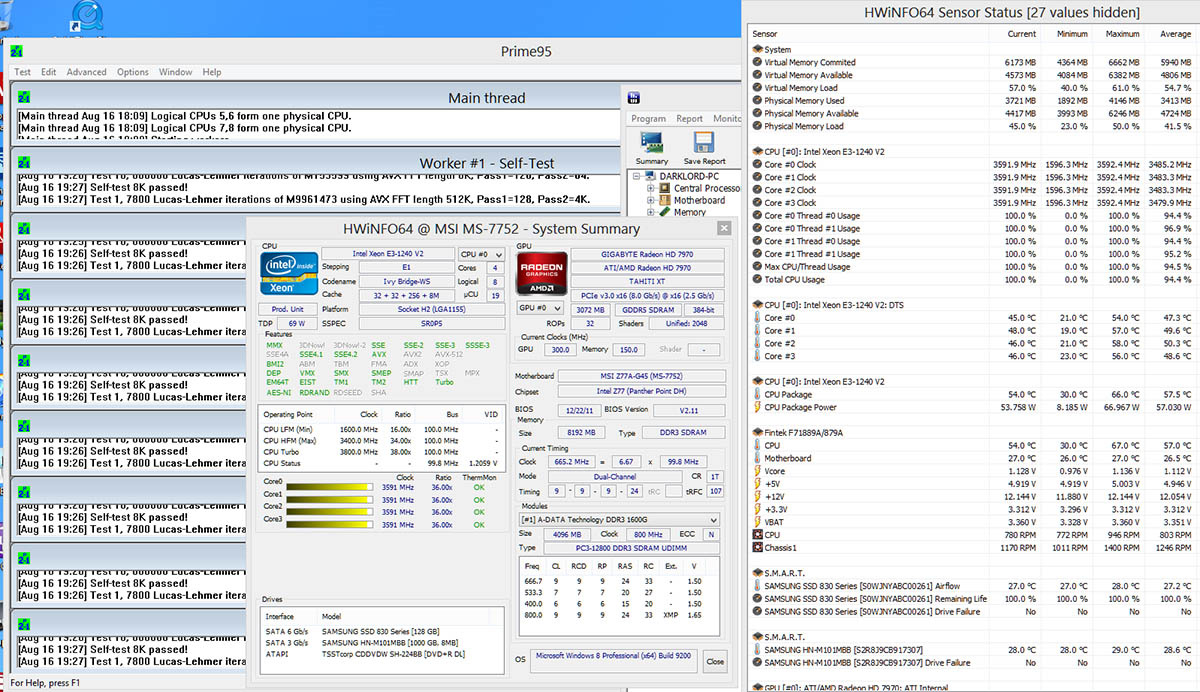Collapse the DARKLORD-PC tree node
Viewport: 1200px width, 692px height.
(635, 175)
